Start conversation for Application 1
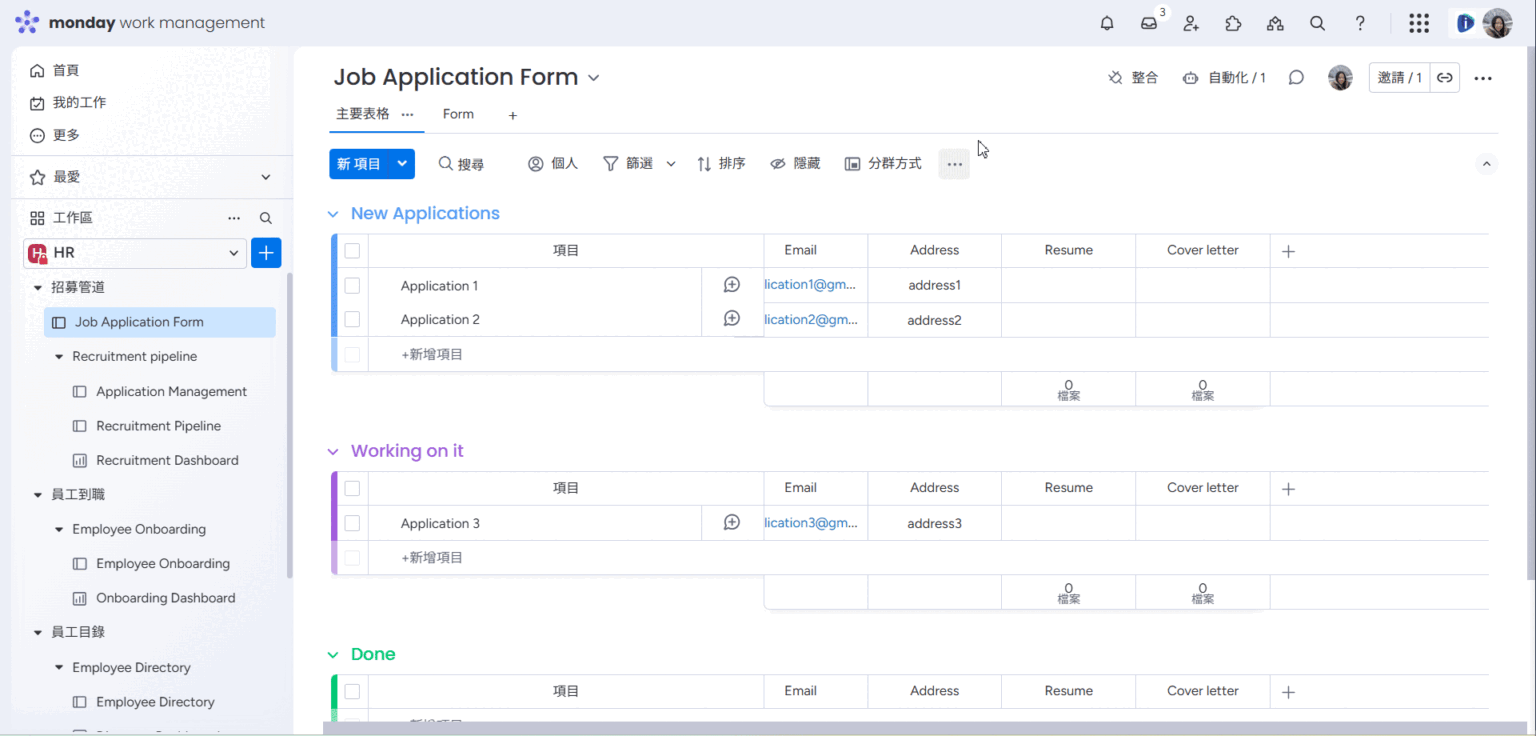The width and height of the screenshot is (1536, 736). (732, 285)
